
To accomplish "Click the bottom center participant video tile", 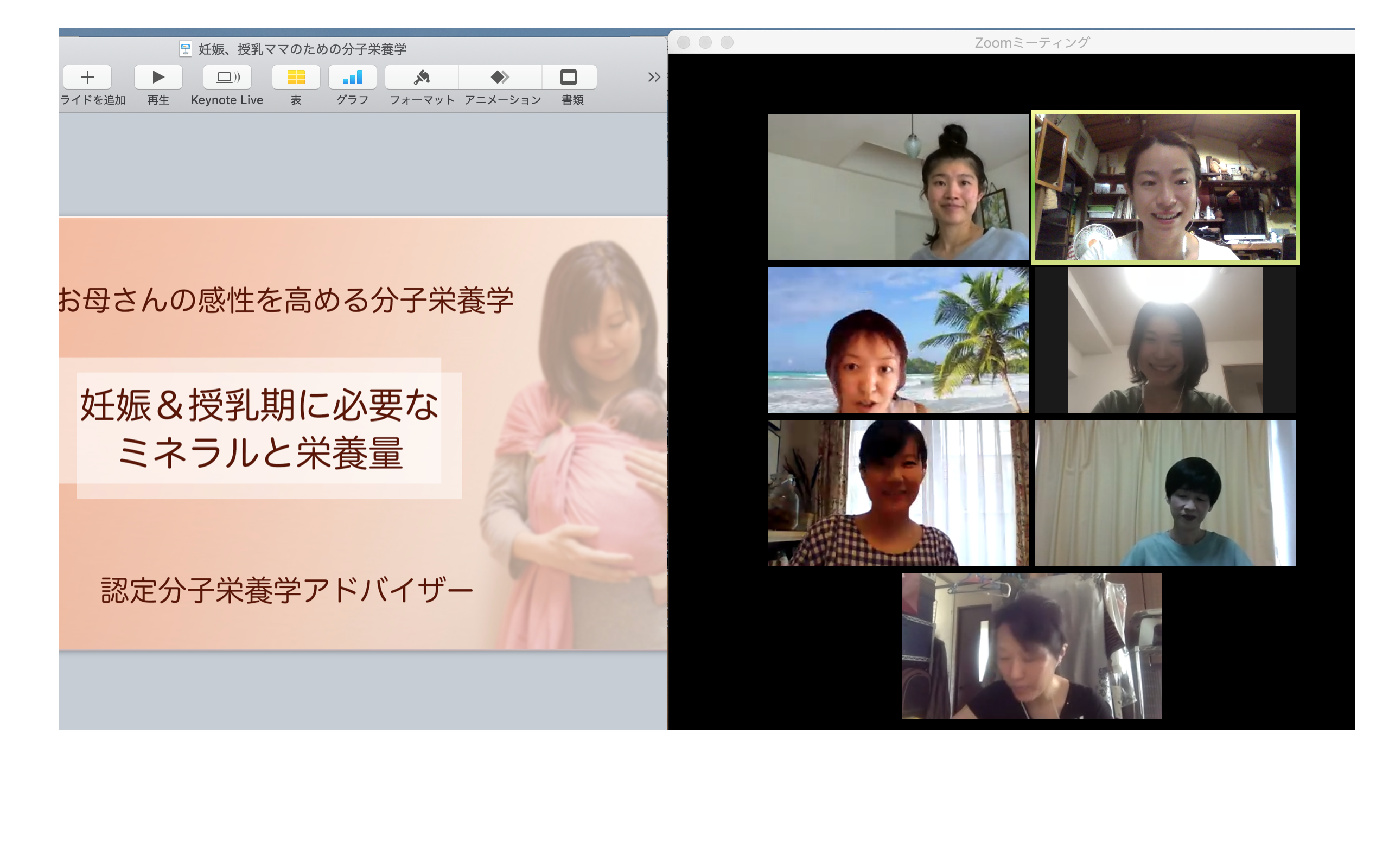I will click(1031, 646).
